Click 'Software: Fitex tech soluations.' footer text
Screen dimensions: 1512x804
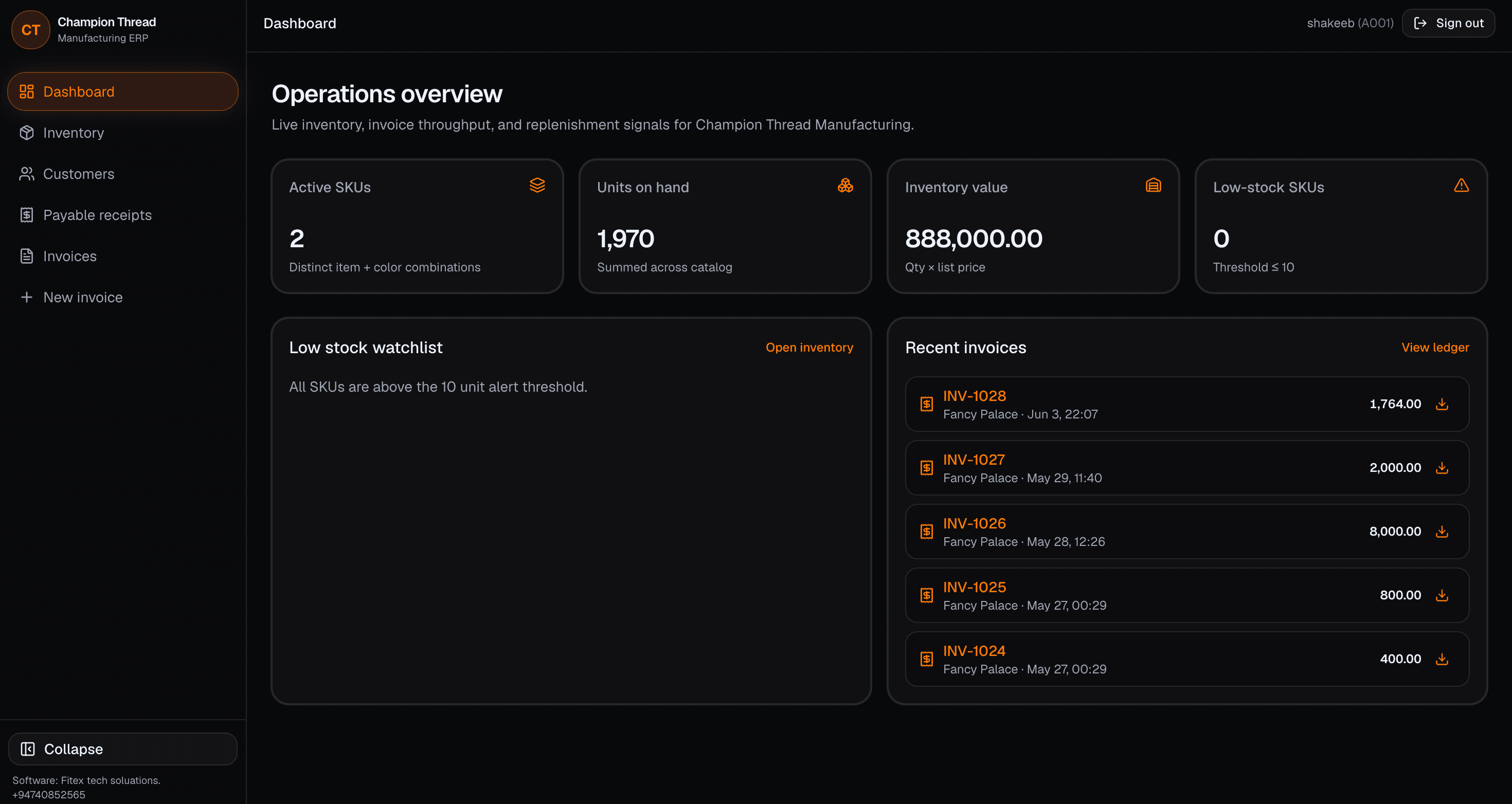pyautogui.click(x=86, y=780)
